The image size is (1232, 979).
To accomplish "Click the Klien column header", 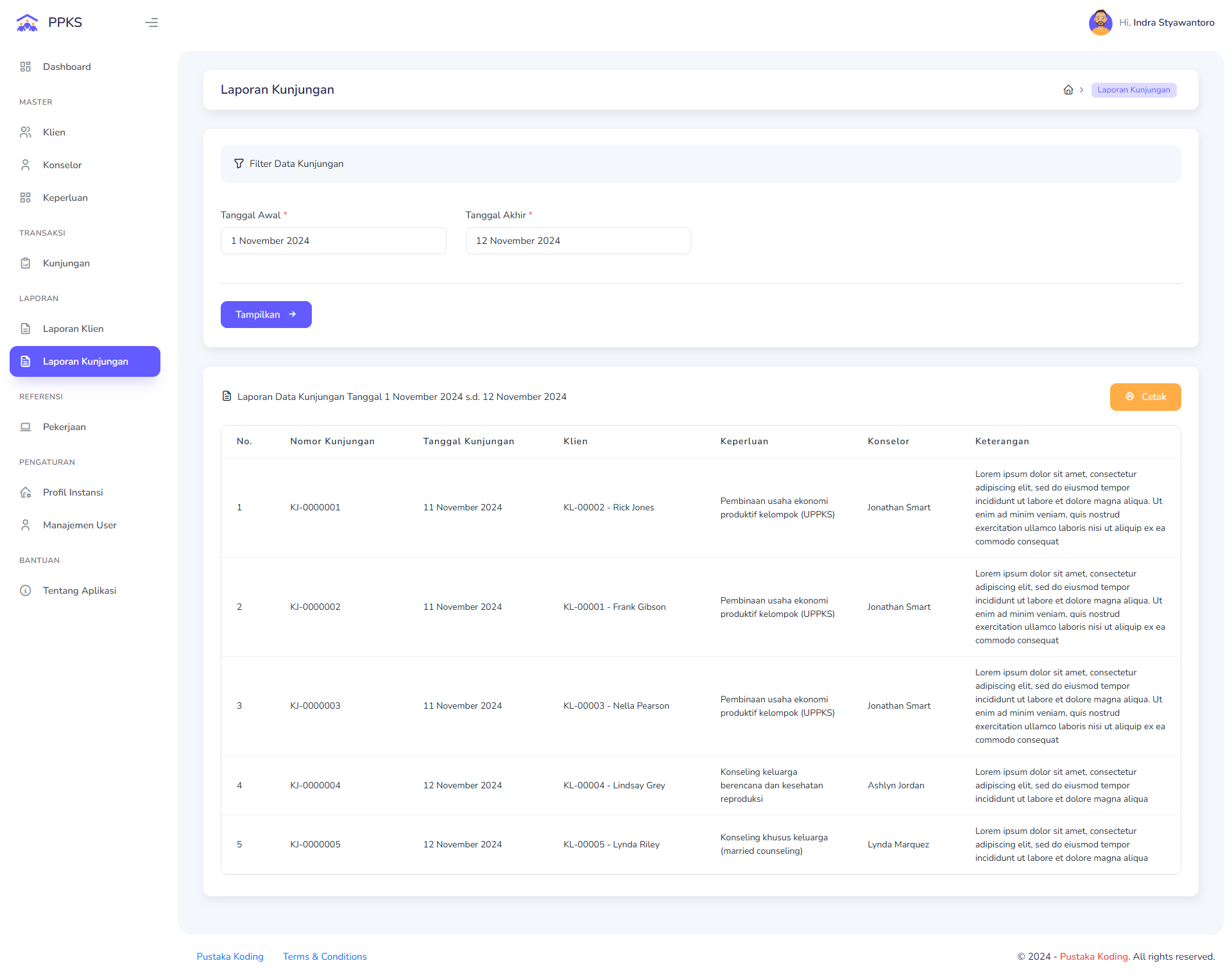I will tap(576, 441).
